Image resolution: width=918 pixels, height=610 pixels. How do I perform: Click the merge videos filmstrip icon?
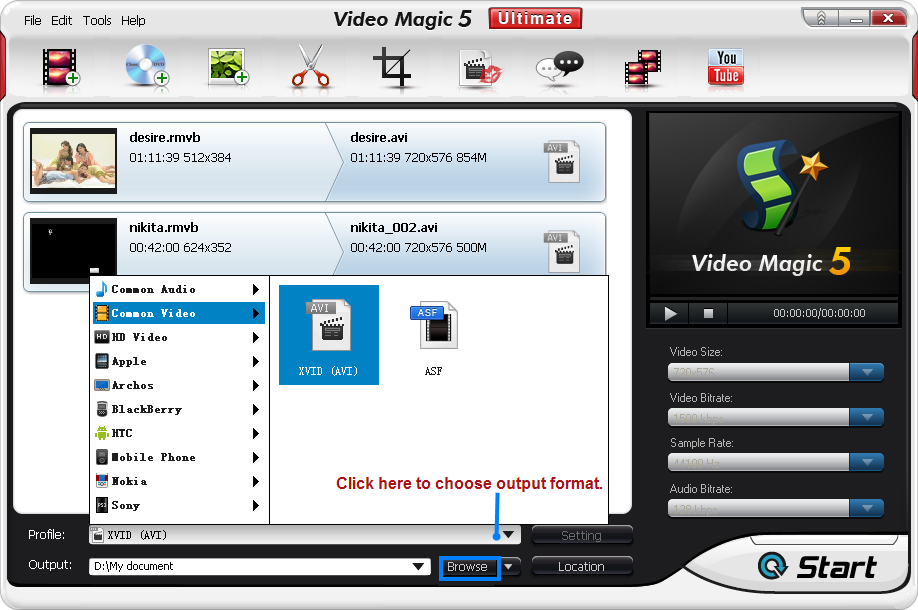(x=642, y=68)
